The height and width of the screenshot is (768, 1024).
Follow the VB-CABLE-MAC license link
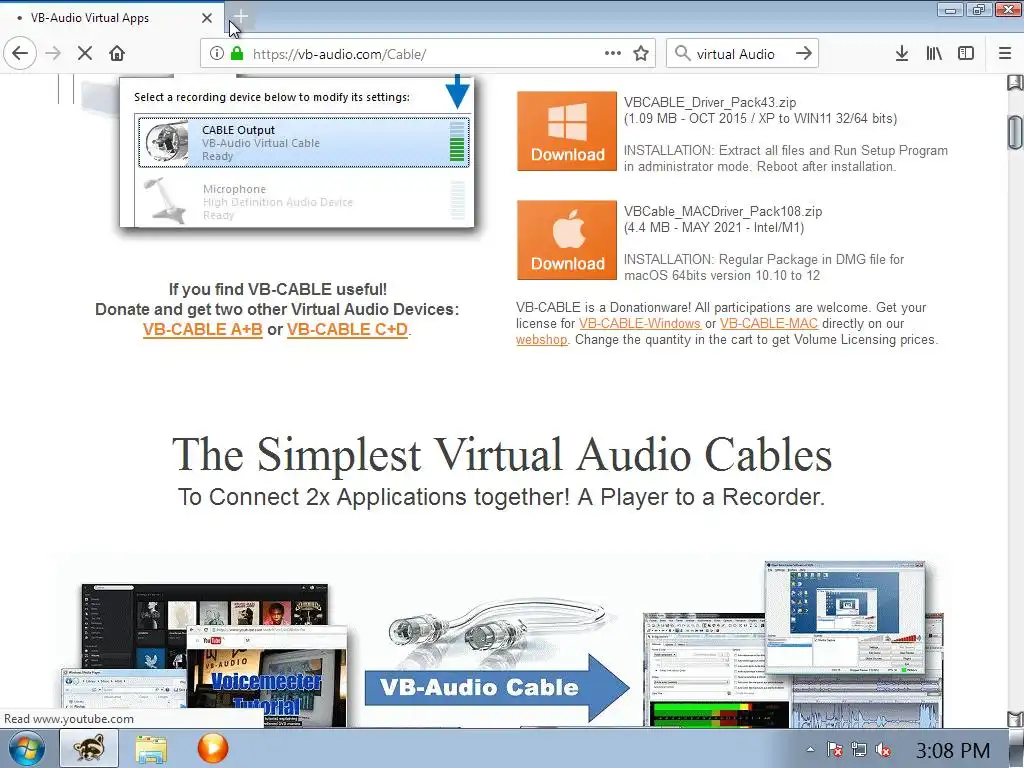click(x=769, y=323)
